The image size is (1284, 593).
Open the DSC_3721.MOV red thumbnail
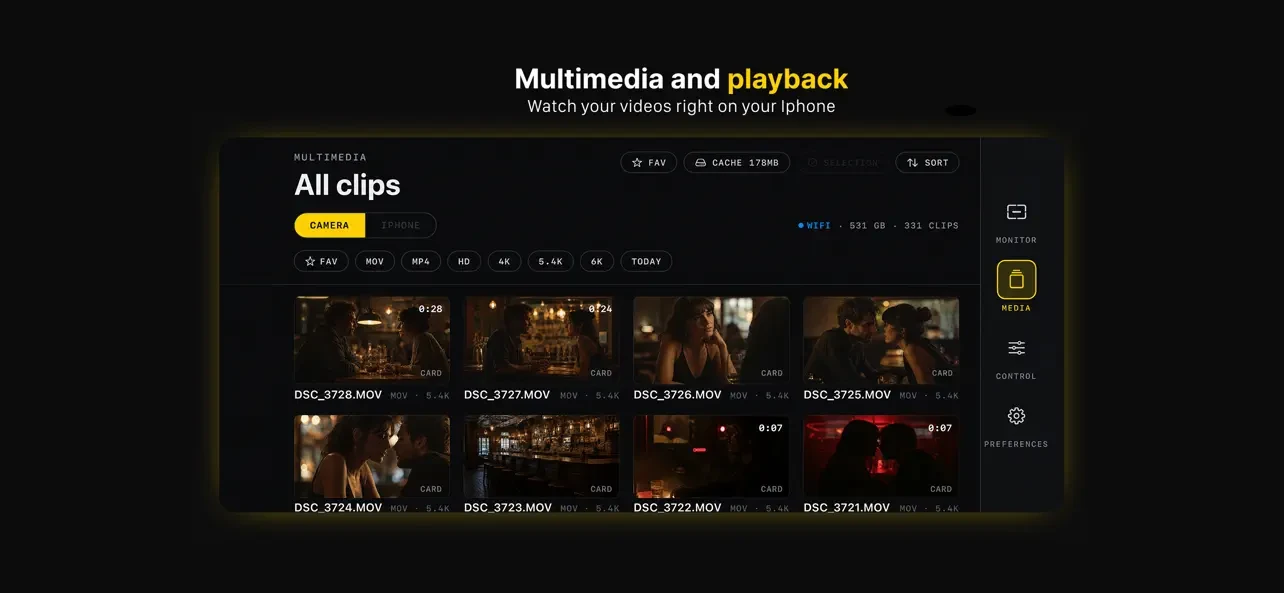click(x=881, y=457)
